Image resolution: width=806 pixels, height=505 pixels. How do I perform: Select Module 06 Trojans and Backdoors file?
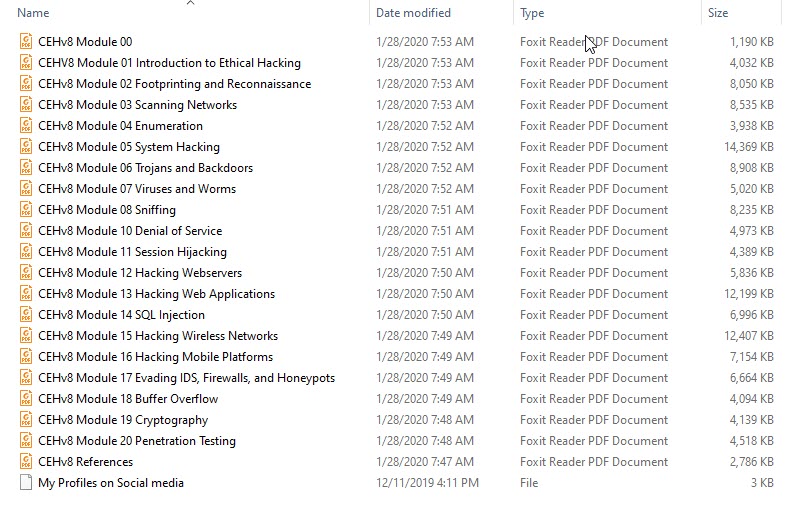click(145, 168)
